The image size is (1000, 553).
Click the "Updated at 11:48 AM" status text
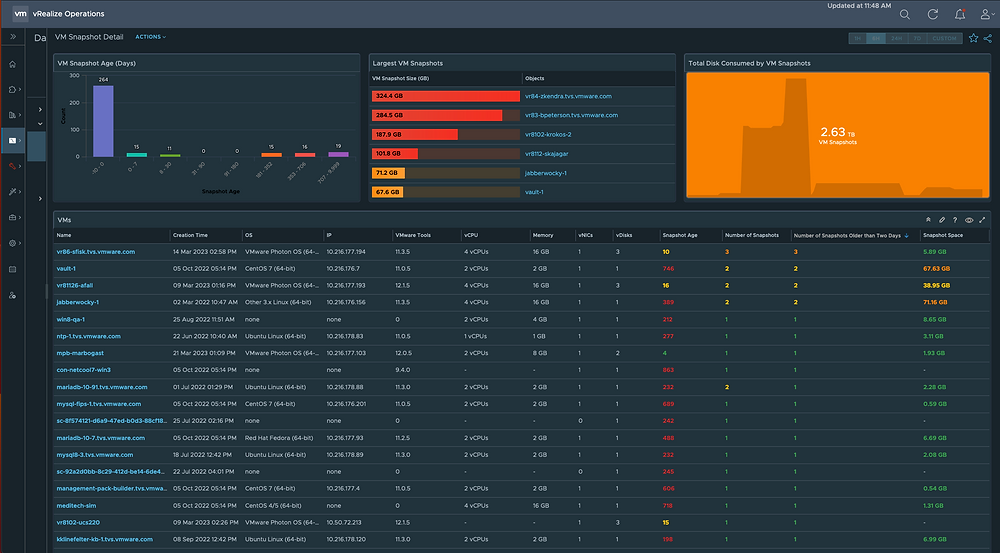[859, 6]
